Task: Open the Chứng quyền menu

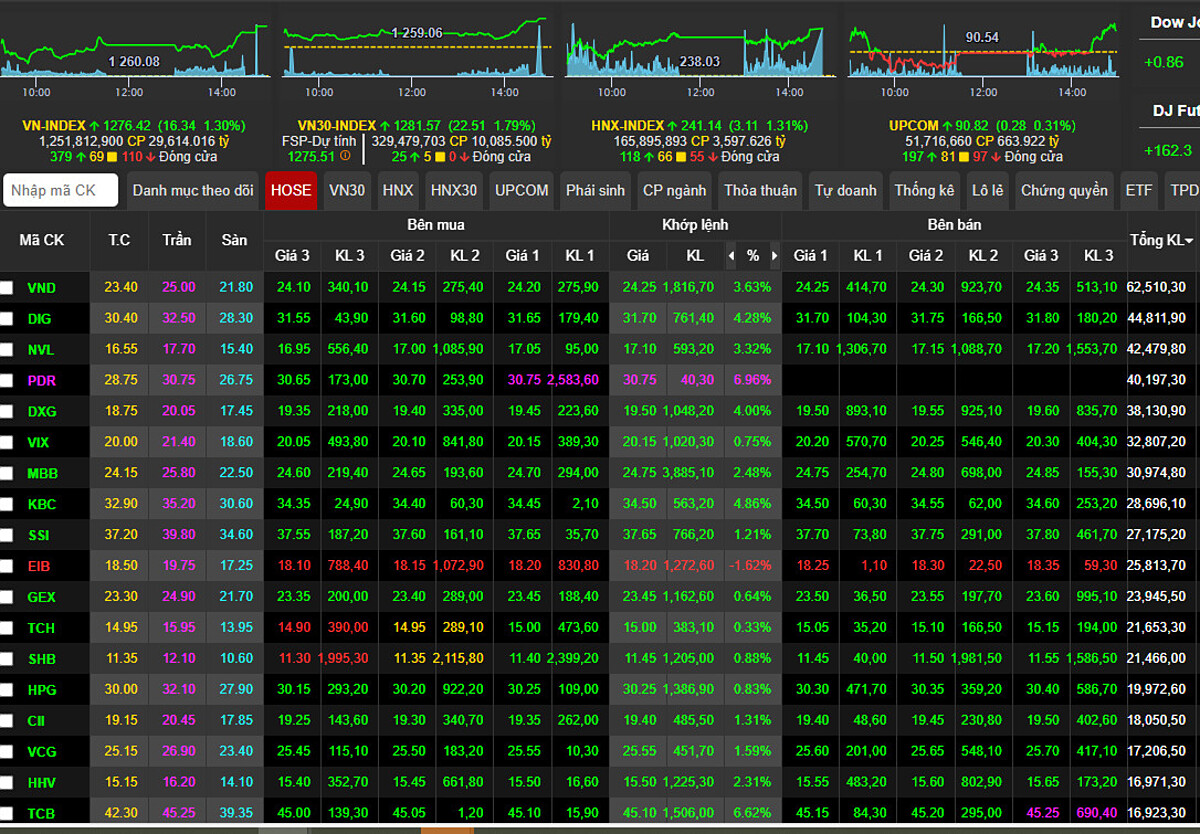Action: pyautogui.click(x=1064, y=190)
